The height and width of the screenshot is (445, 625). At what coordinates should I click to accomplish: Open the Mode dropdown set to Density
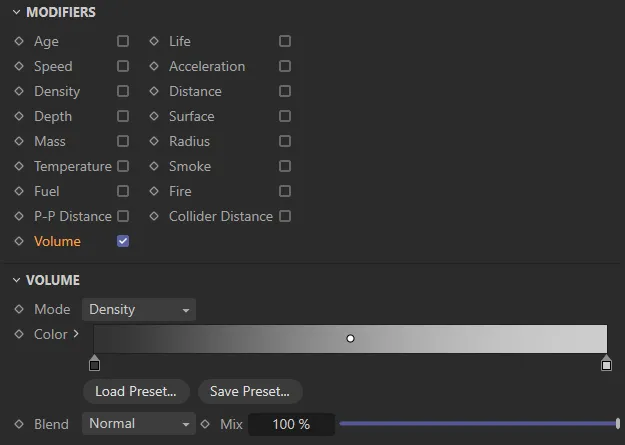tap(139, 310)
